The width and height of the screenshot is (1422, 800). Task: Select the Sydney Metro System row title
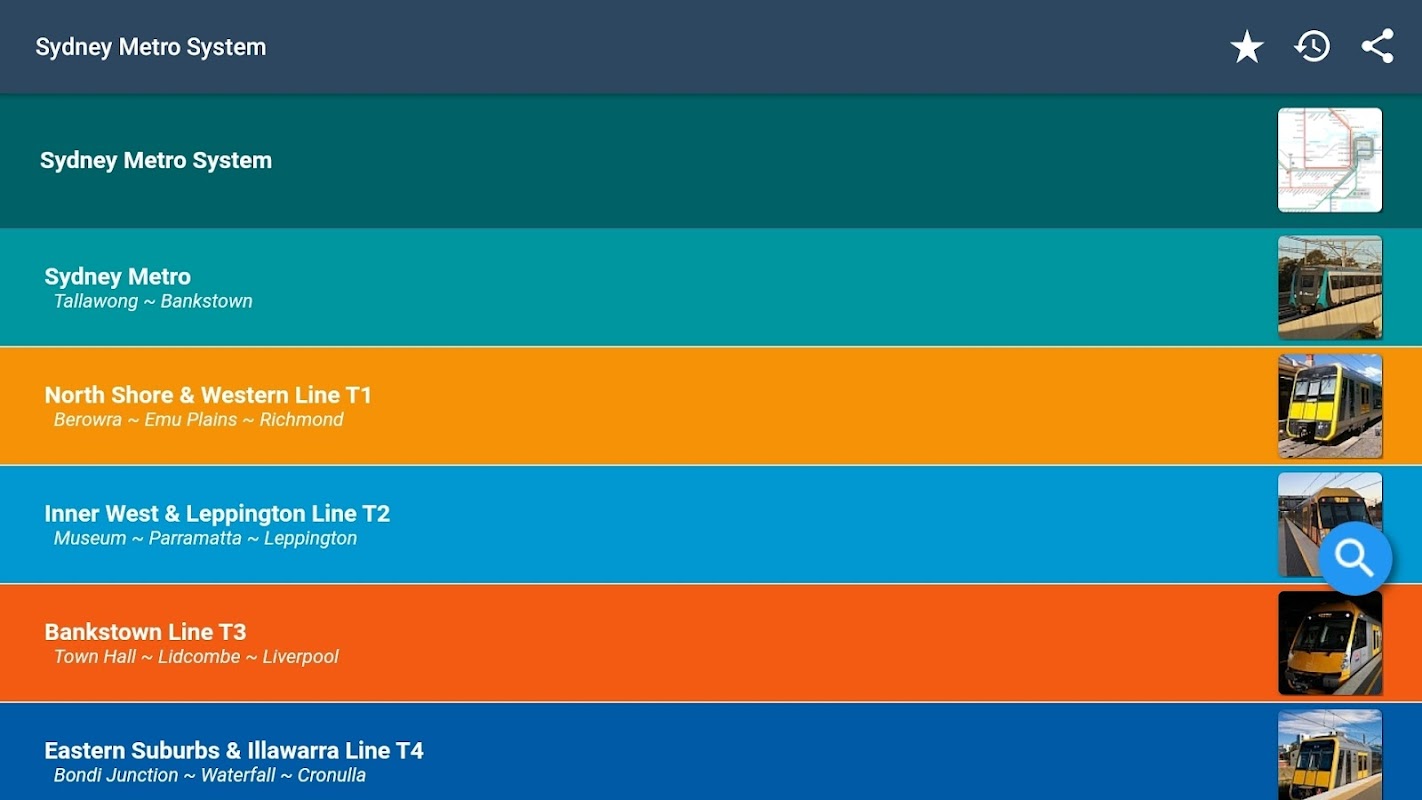pos(156,161)
